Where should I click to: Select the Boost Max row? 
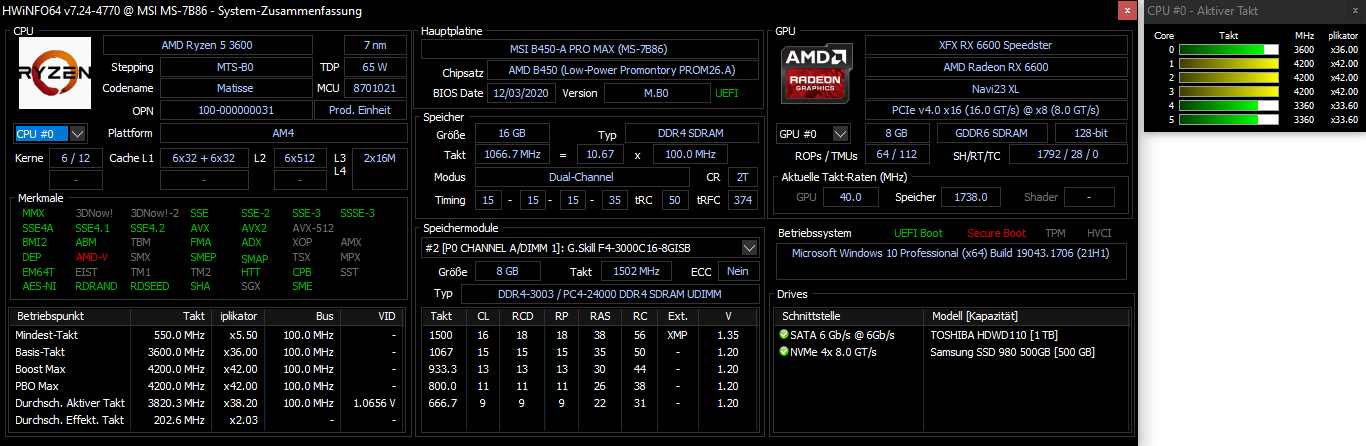coord(208,369)
